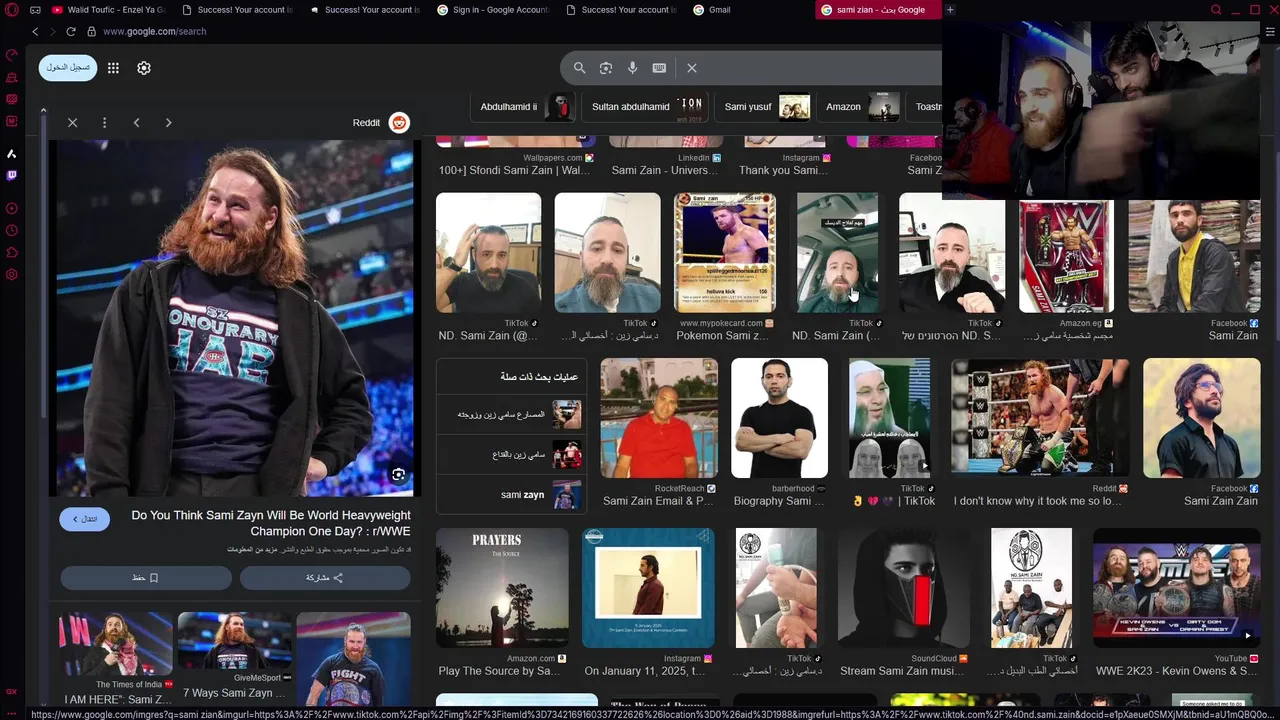Open the Sami Zayn World Heavyweight Reddit title

[x=271, y=523]
